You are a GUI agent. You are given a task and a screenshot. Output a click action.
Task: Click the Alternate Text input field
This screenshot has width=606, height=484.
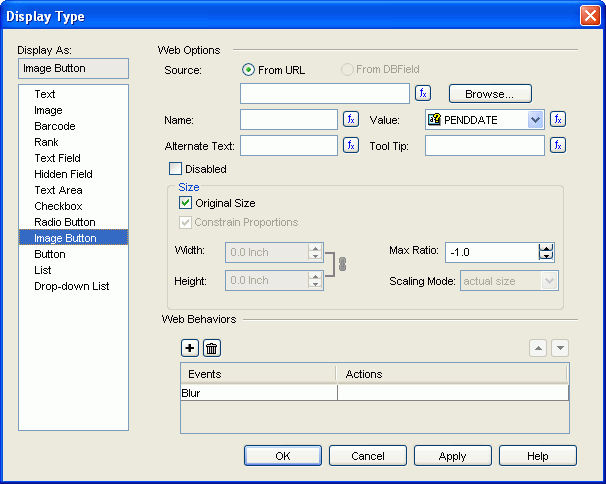[289, 145]
